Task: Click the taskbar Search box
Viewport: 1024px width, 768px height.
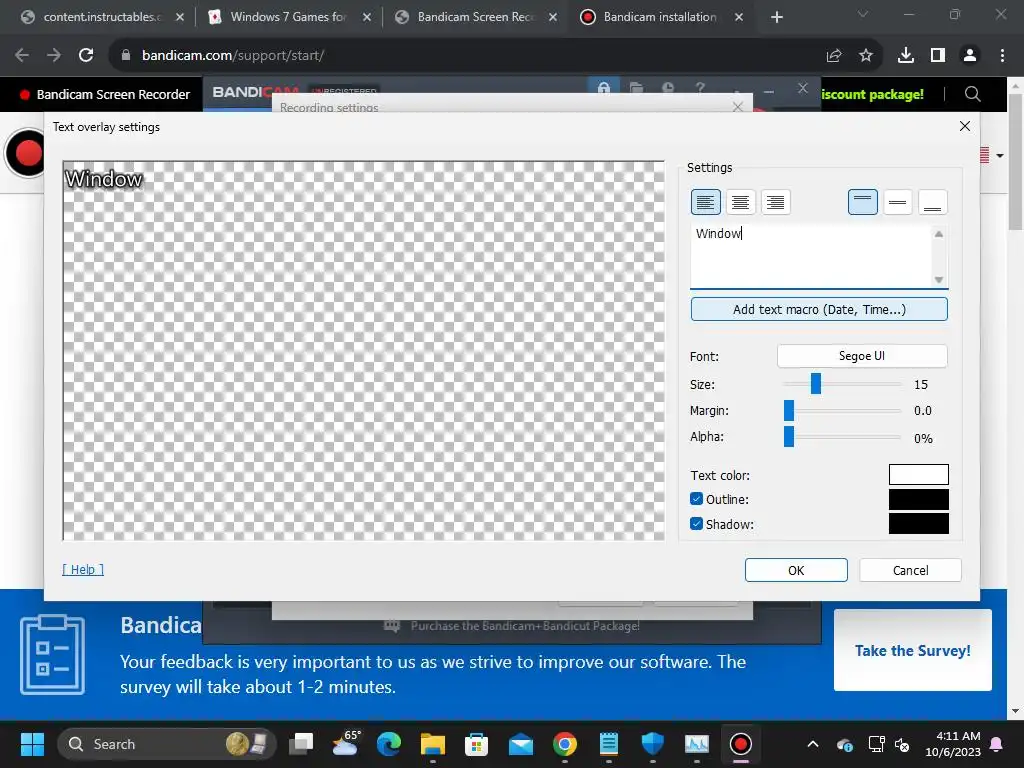Action: pos(167,744)
